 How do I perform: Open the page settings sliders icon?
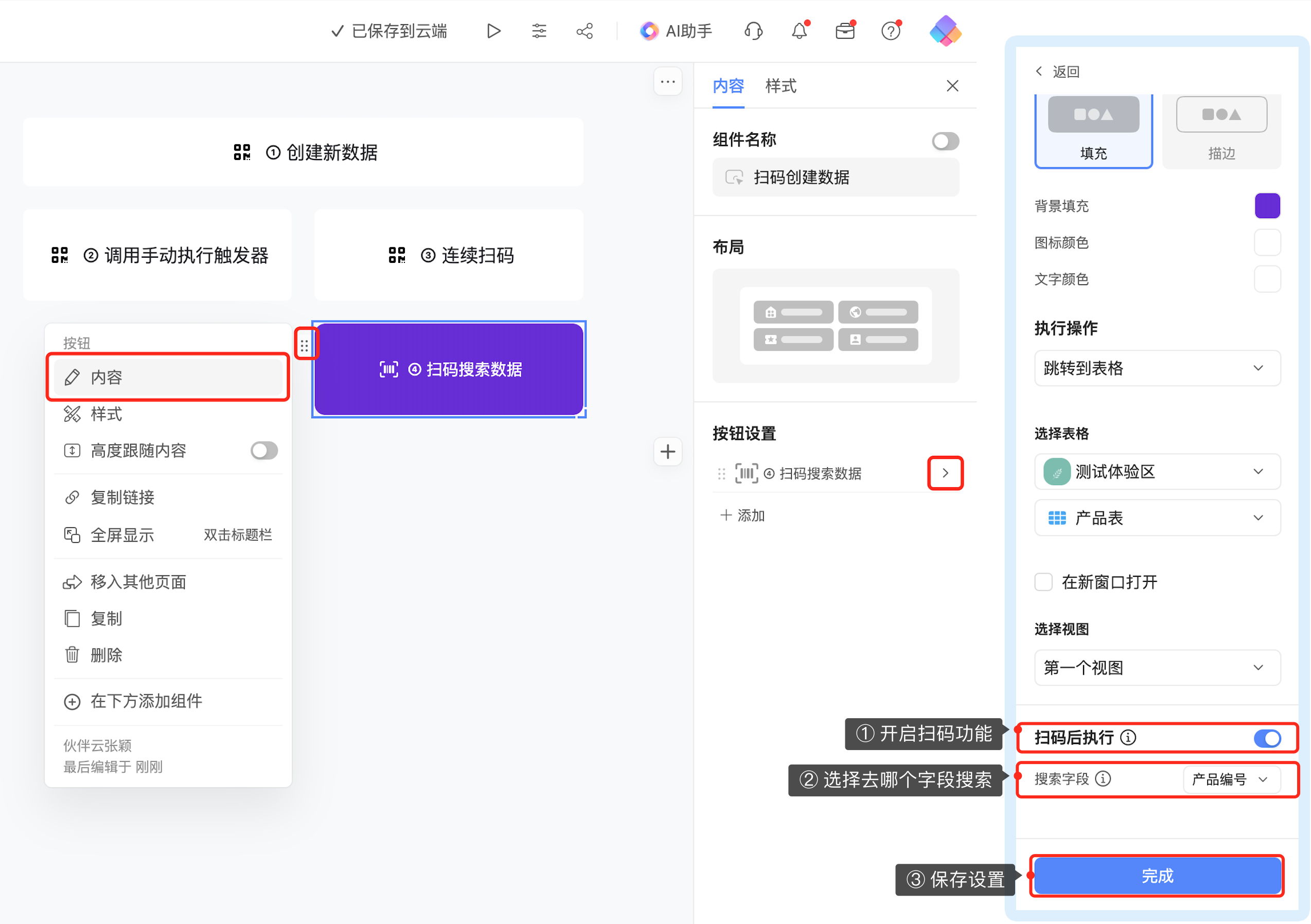pos(539,31)
